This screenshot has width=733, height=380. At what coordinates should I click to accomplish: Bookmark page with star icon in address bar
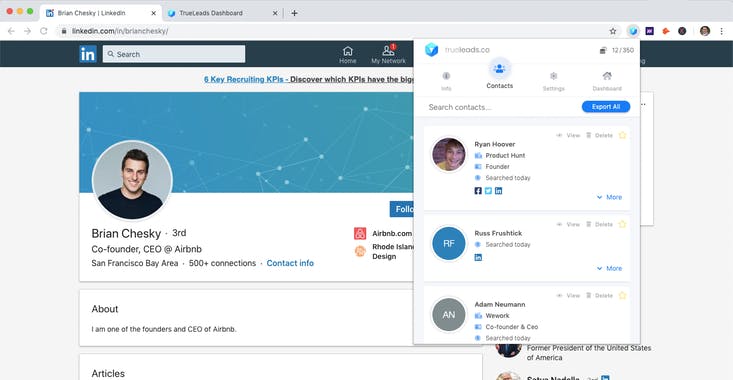click(x=613, y=31)
